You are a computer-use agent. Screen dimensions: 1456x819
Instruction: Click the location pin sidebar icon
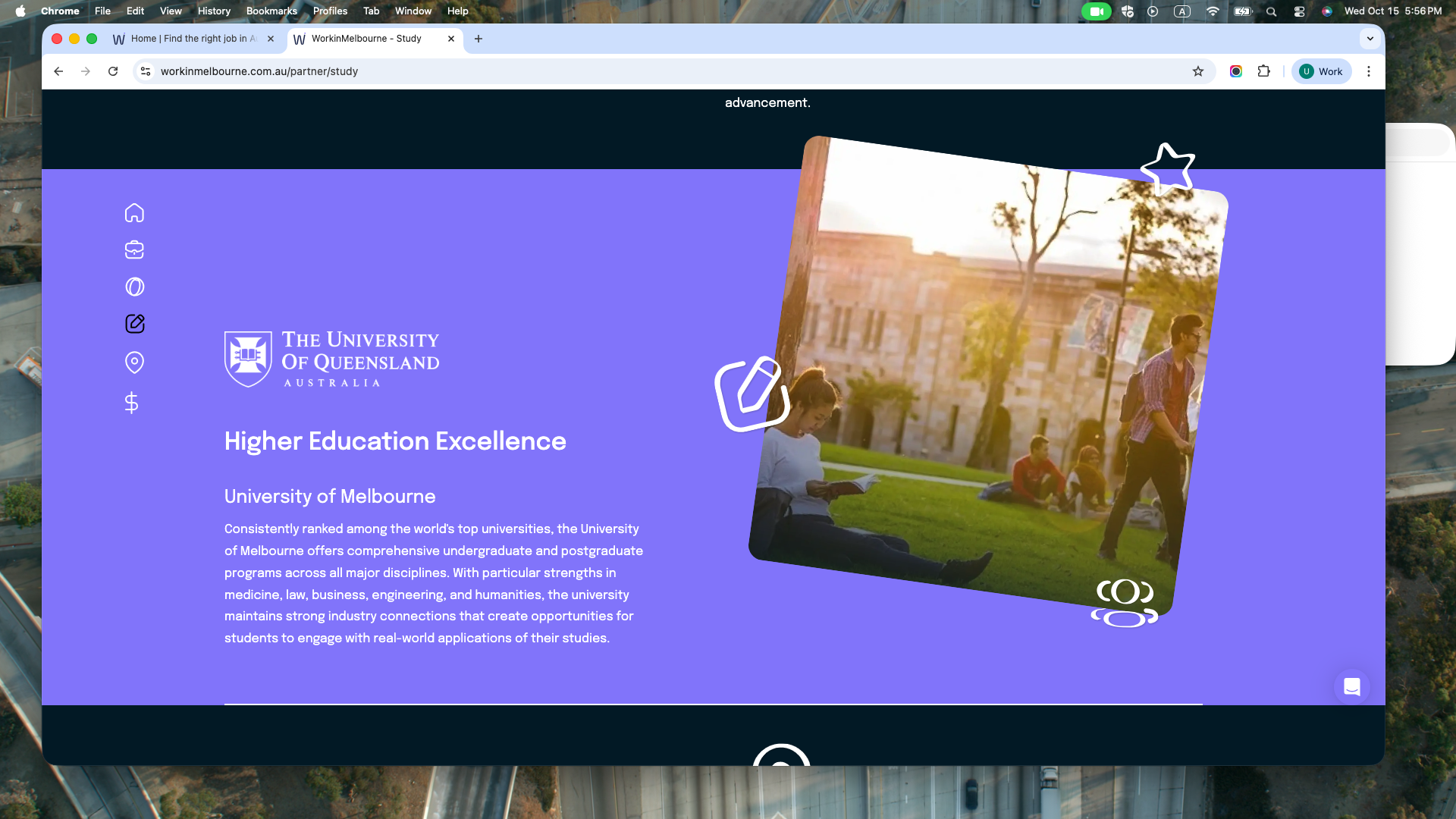pyautogui.click(x=134, y=362)
